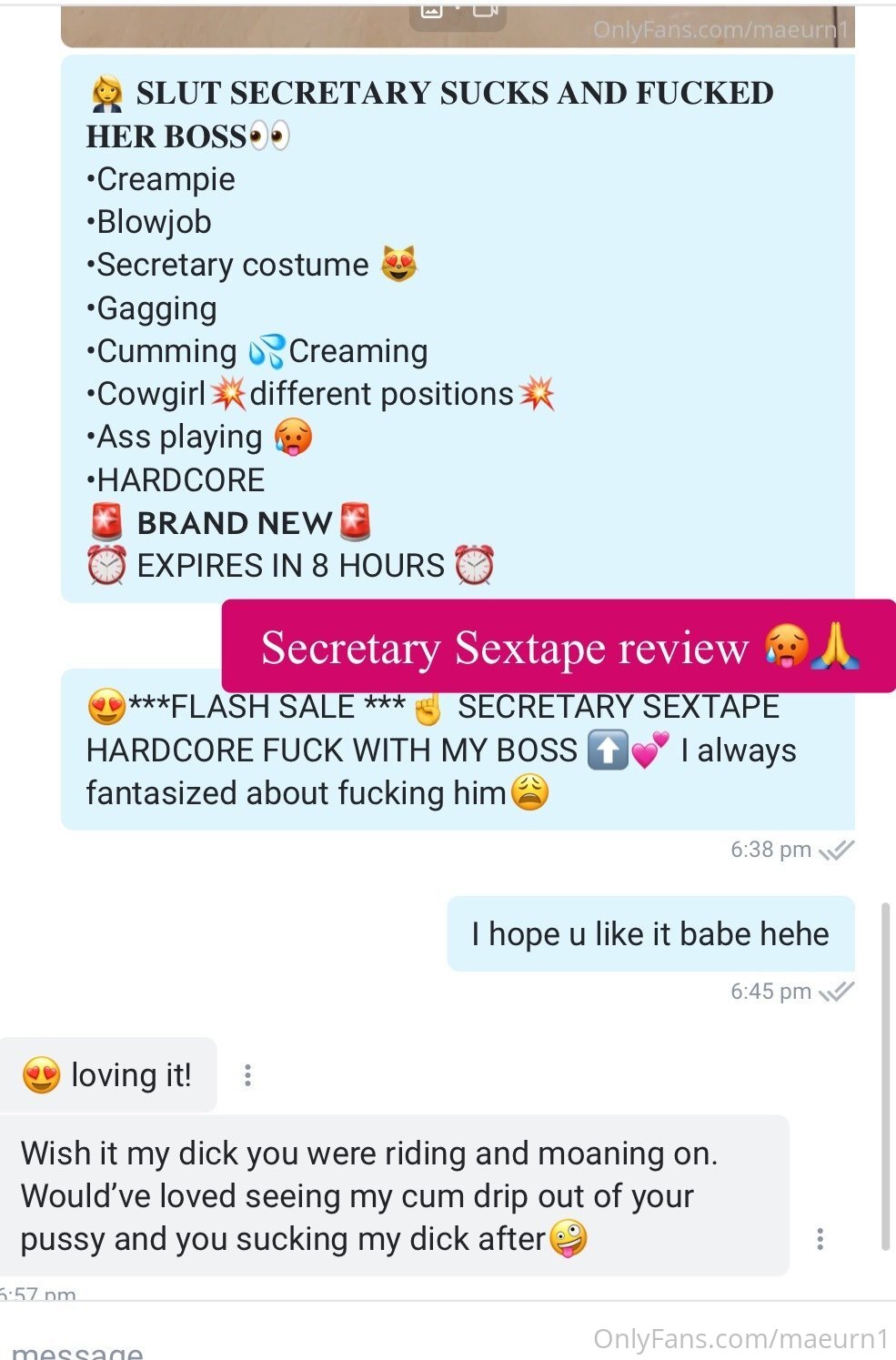This screenshot has height=1360, width=896.
Task: Click the double-check read receipt at 6:38 pm
Action: pyautogui.click(x=836, y=850)
